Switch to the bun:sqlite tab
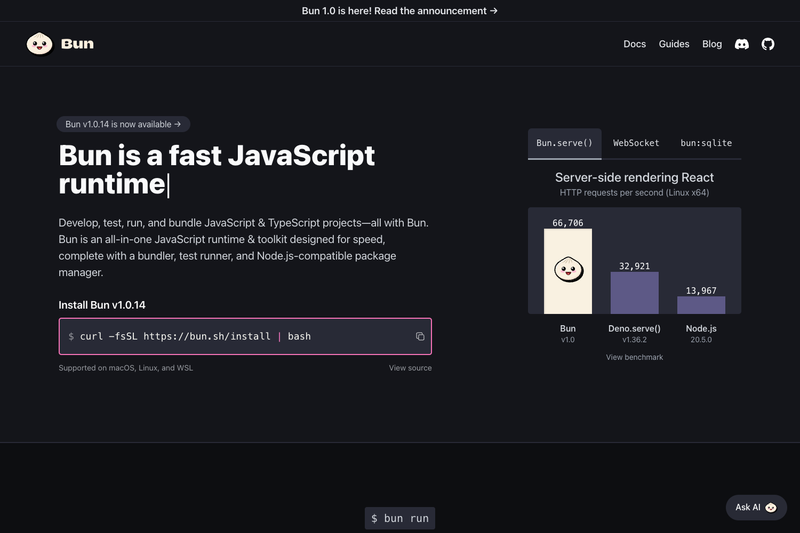The height and width of the screenshot is (533, 800). pyautogui.click(x=706, y=143)
